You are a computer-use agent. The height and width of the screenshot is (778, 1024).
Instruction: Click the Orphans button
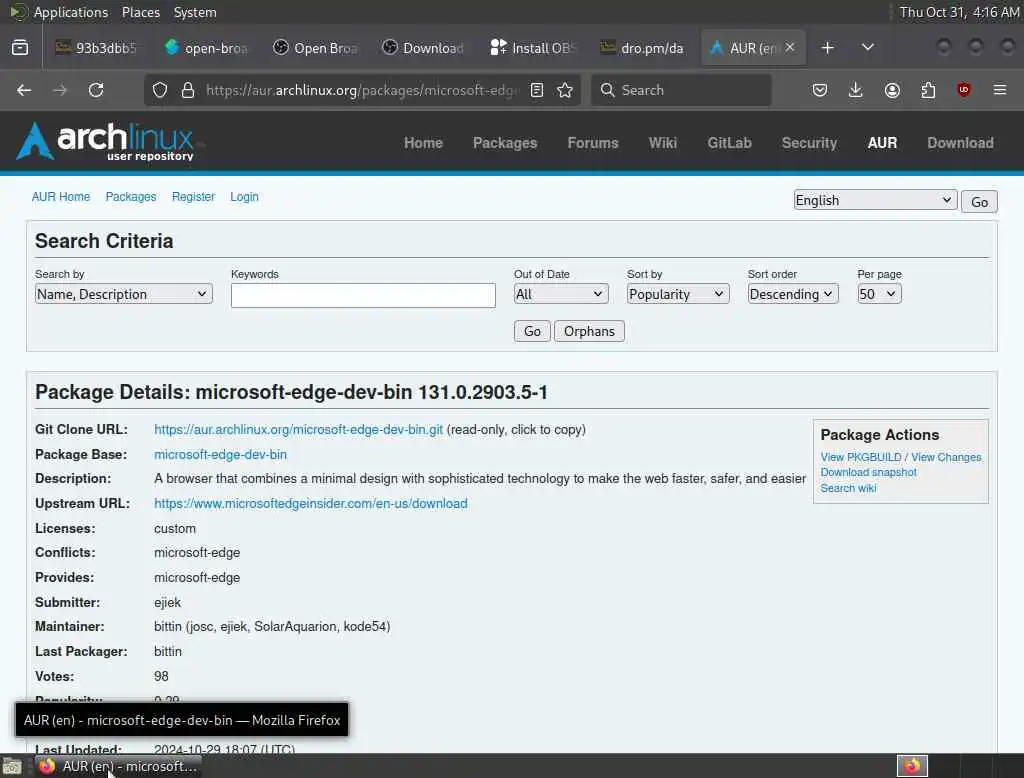click(589, 331)
